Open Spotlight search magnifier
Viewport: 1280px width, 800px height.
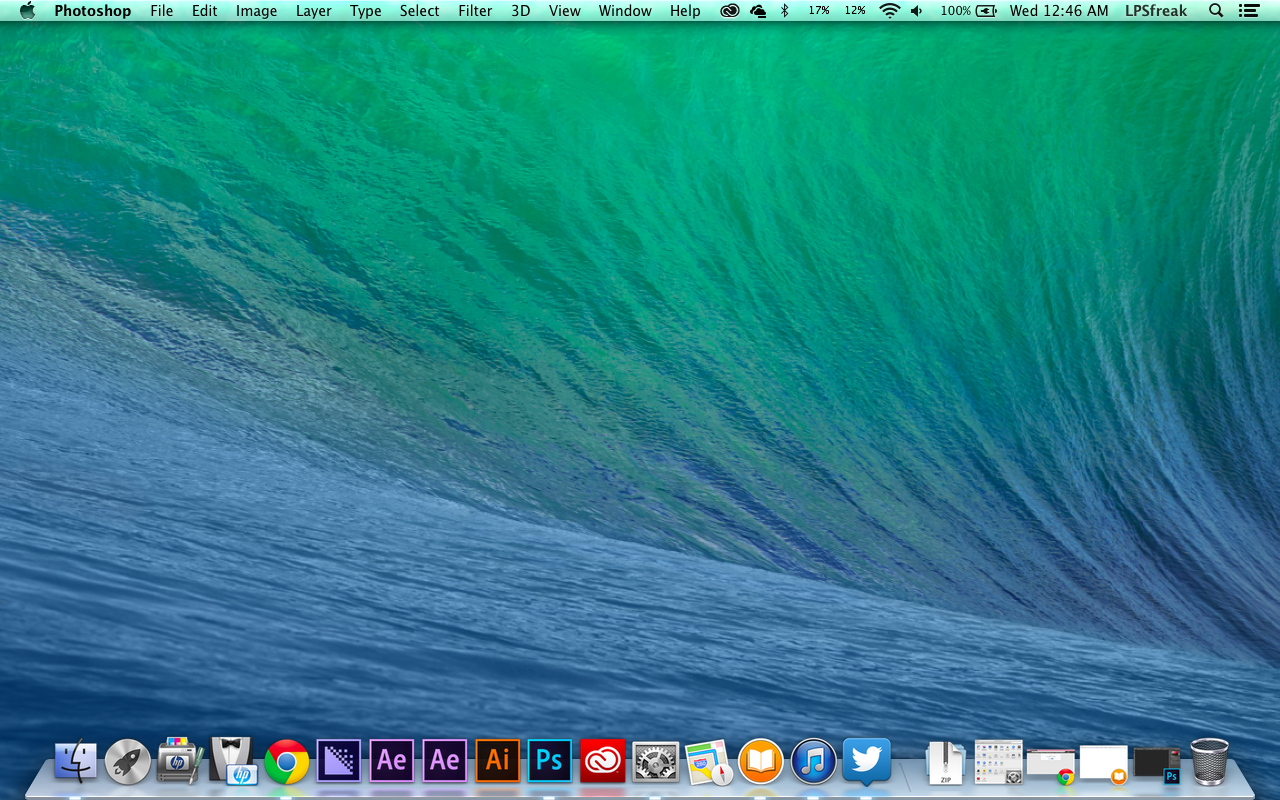click(x=1216, y=11)
